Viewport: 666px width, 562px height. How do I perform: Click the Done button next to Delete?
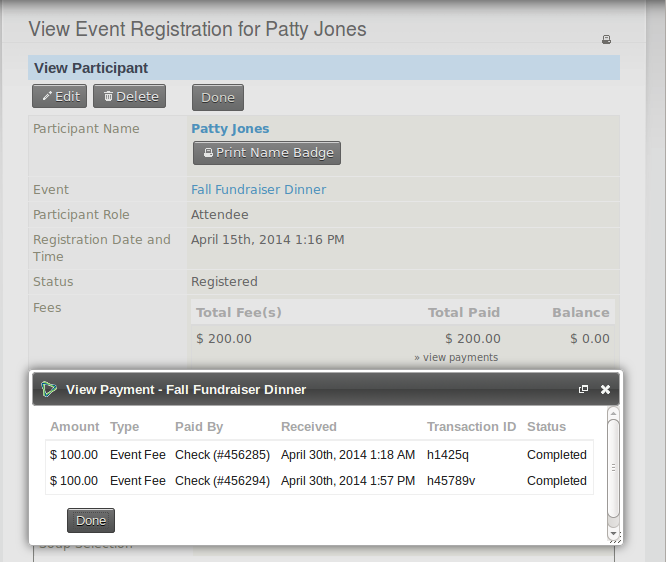point(217,97)
